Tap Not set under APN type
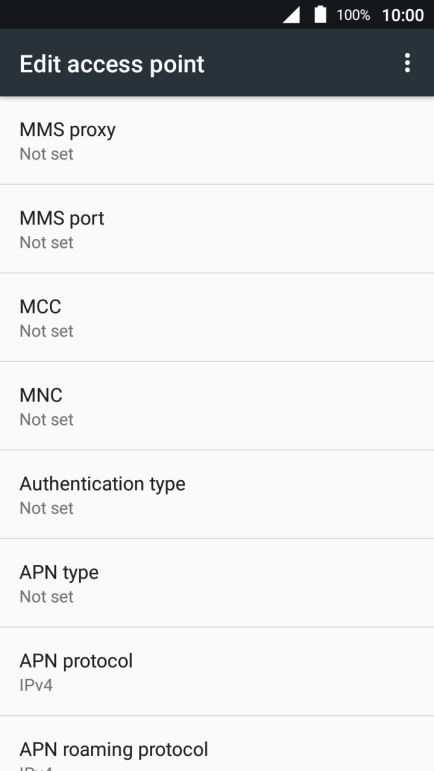Image resolution: width=434 pixels, height=771 pixels. point(46,596)
